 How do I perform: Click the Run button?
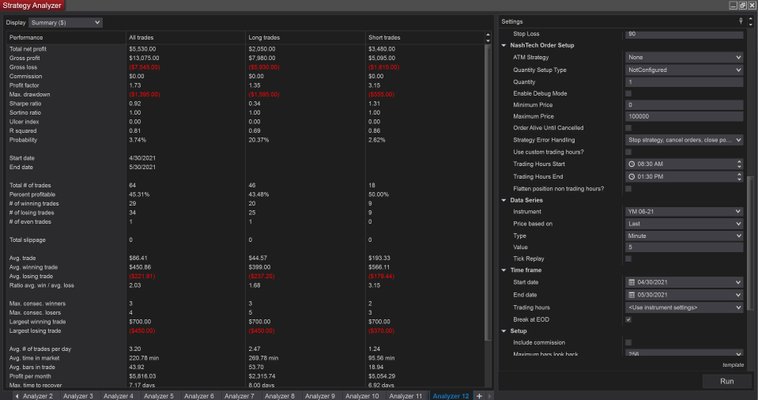(x=726, y=381)
